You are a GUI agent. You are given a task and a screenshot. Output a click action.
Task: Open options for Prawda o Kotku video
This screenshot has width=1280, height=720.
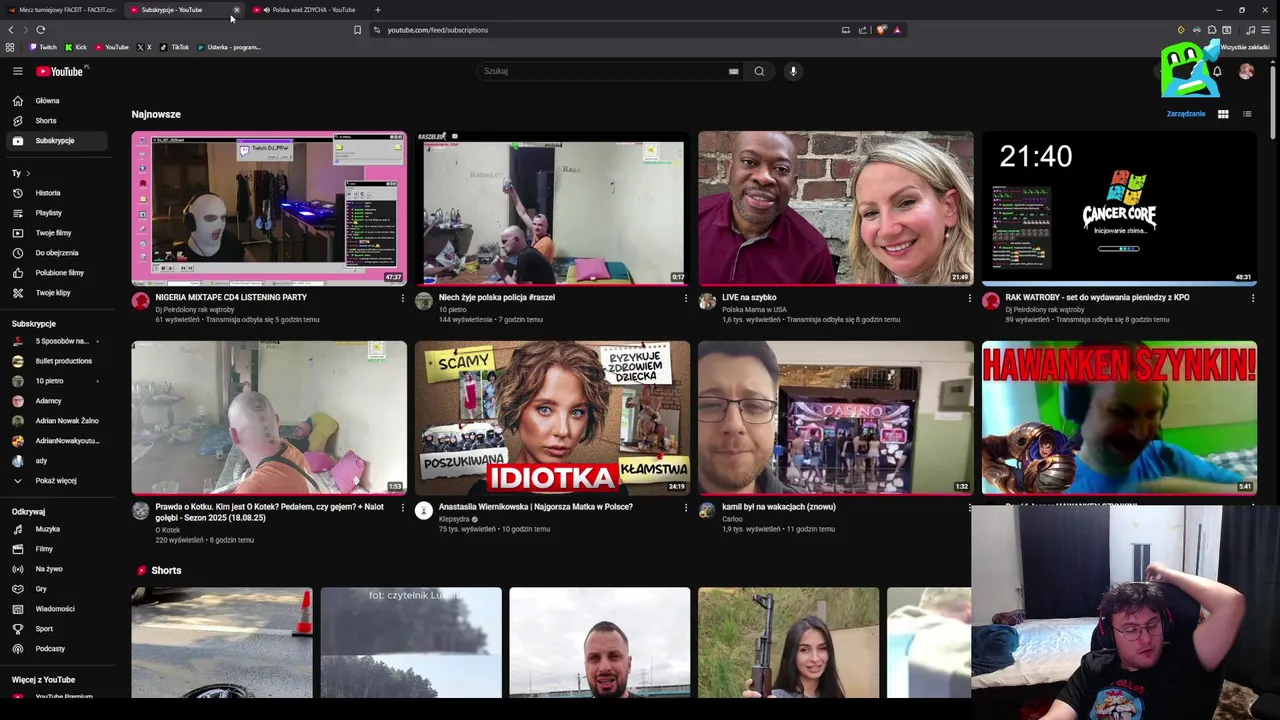[x=402, y=508]
